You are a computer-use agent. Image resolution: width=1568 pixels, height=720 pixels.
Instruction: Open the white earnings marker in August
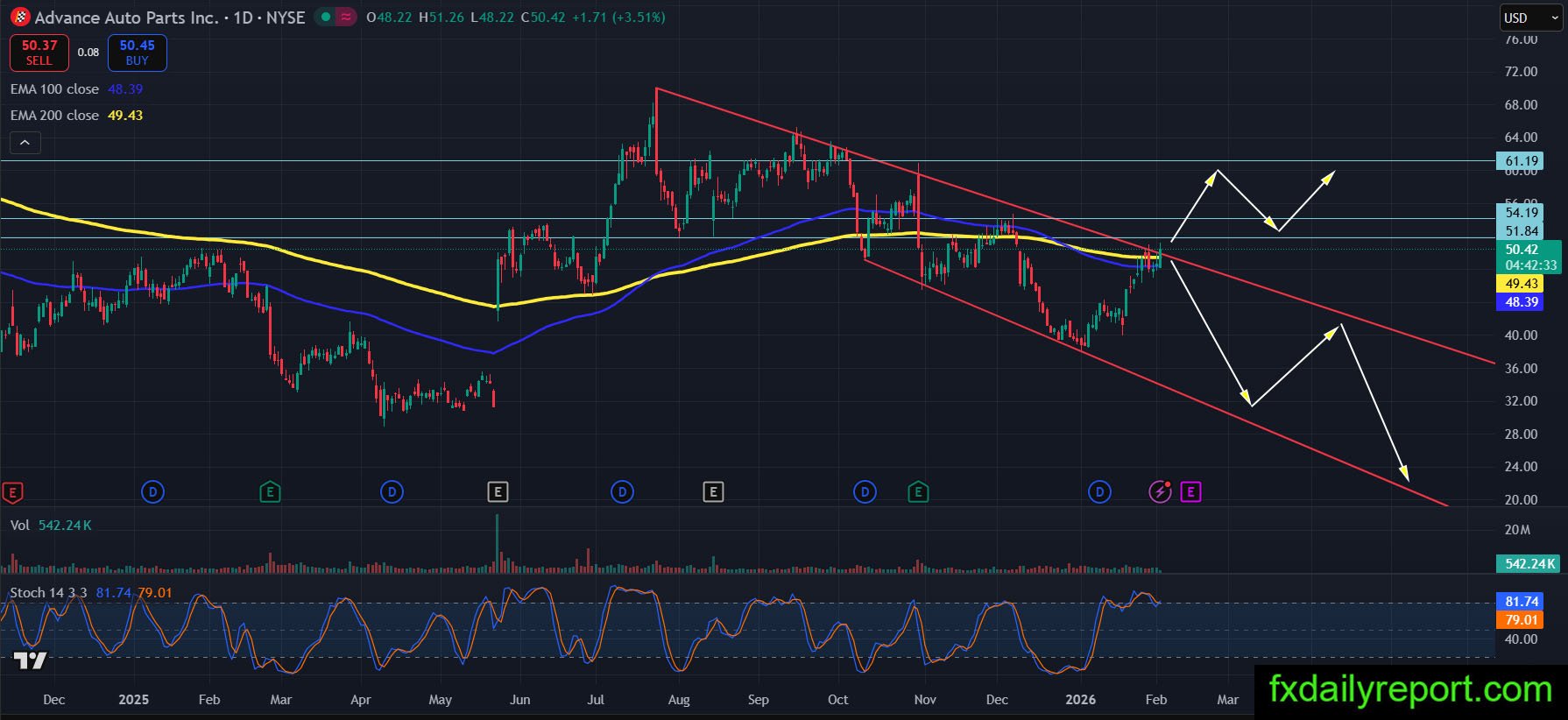click(713, 492)
